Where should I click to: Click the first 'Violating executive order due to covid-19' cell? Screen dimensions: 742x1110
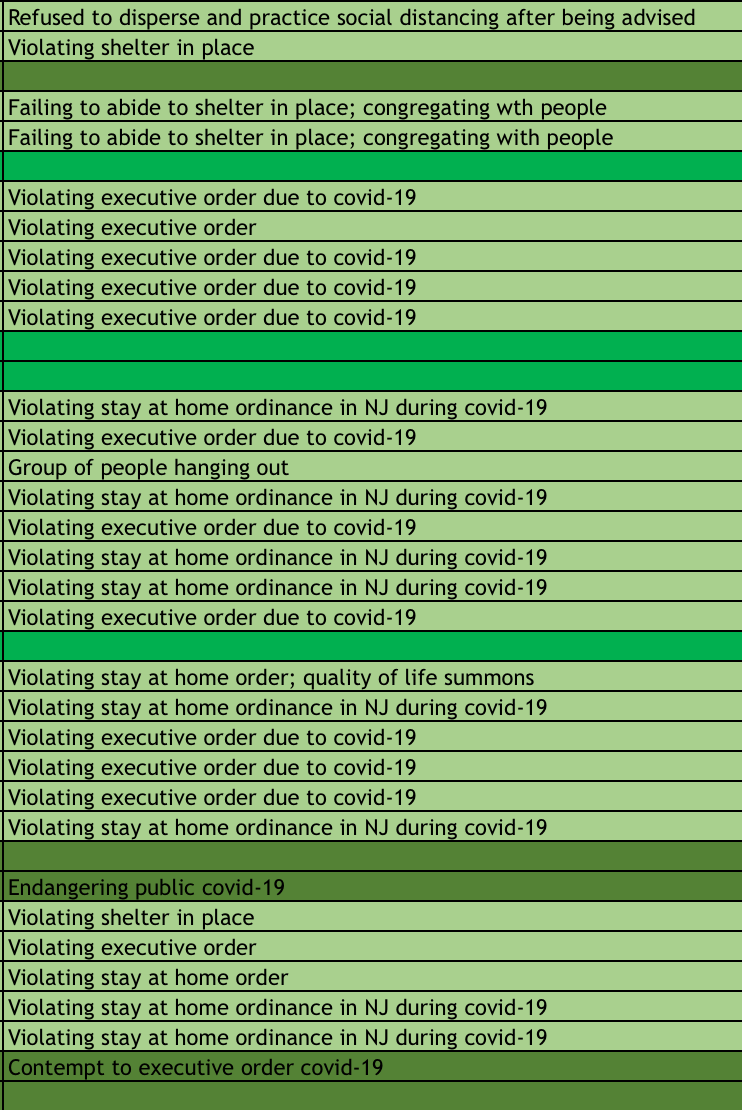tap(372, 196)
